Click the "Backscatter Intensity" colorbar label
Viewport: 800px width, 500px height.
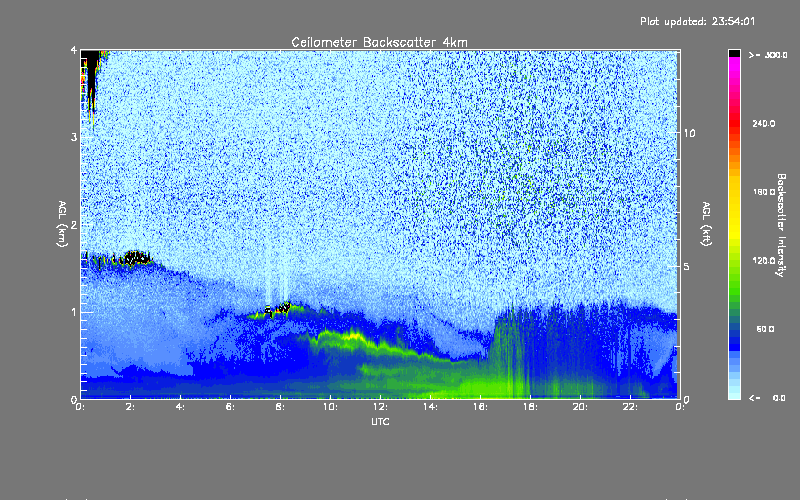(781, 225)
